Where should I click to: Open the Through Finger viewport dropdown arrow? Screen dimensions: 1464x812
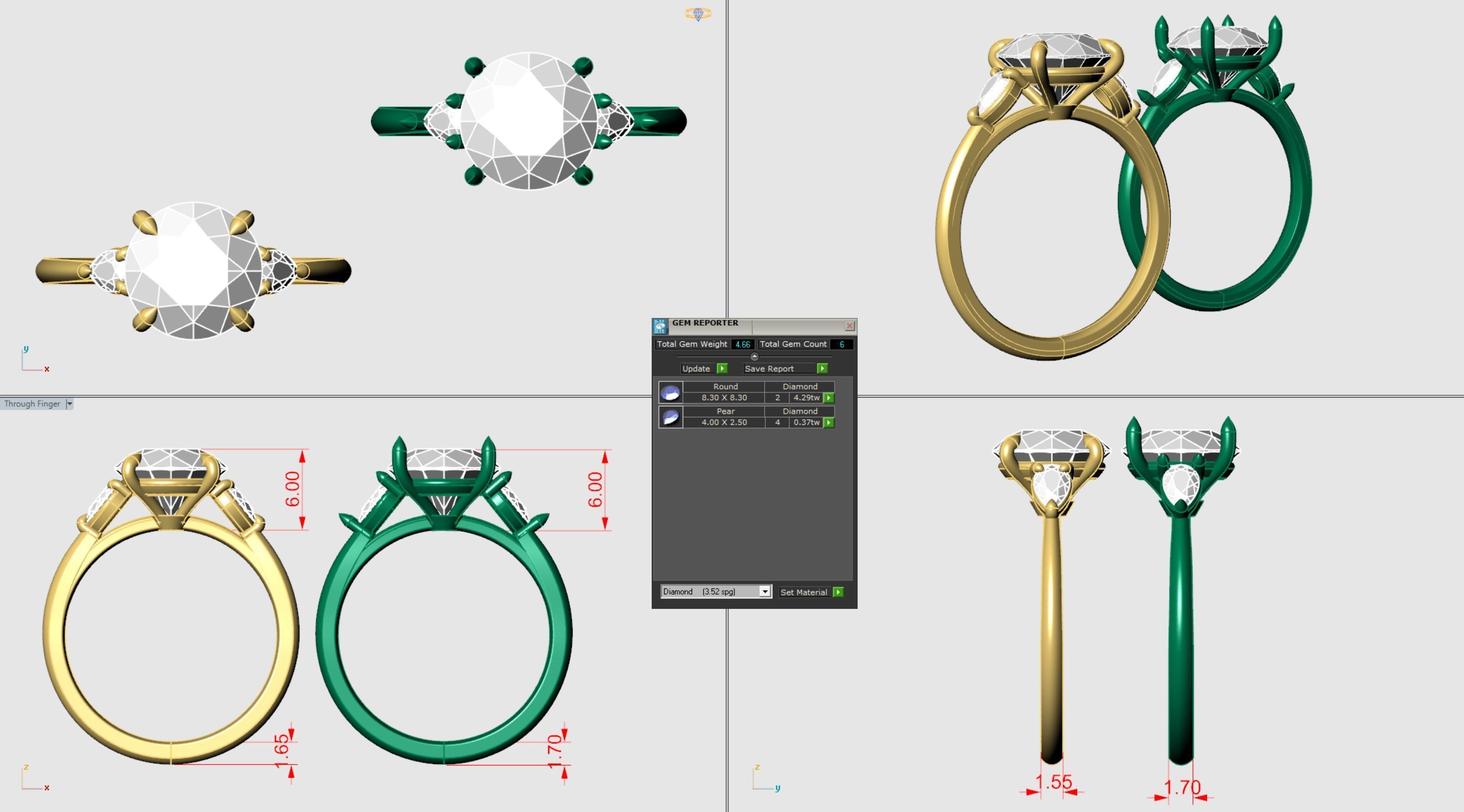70,403
